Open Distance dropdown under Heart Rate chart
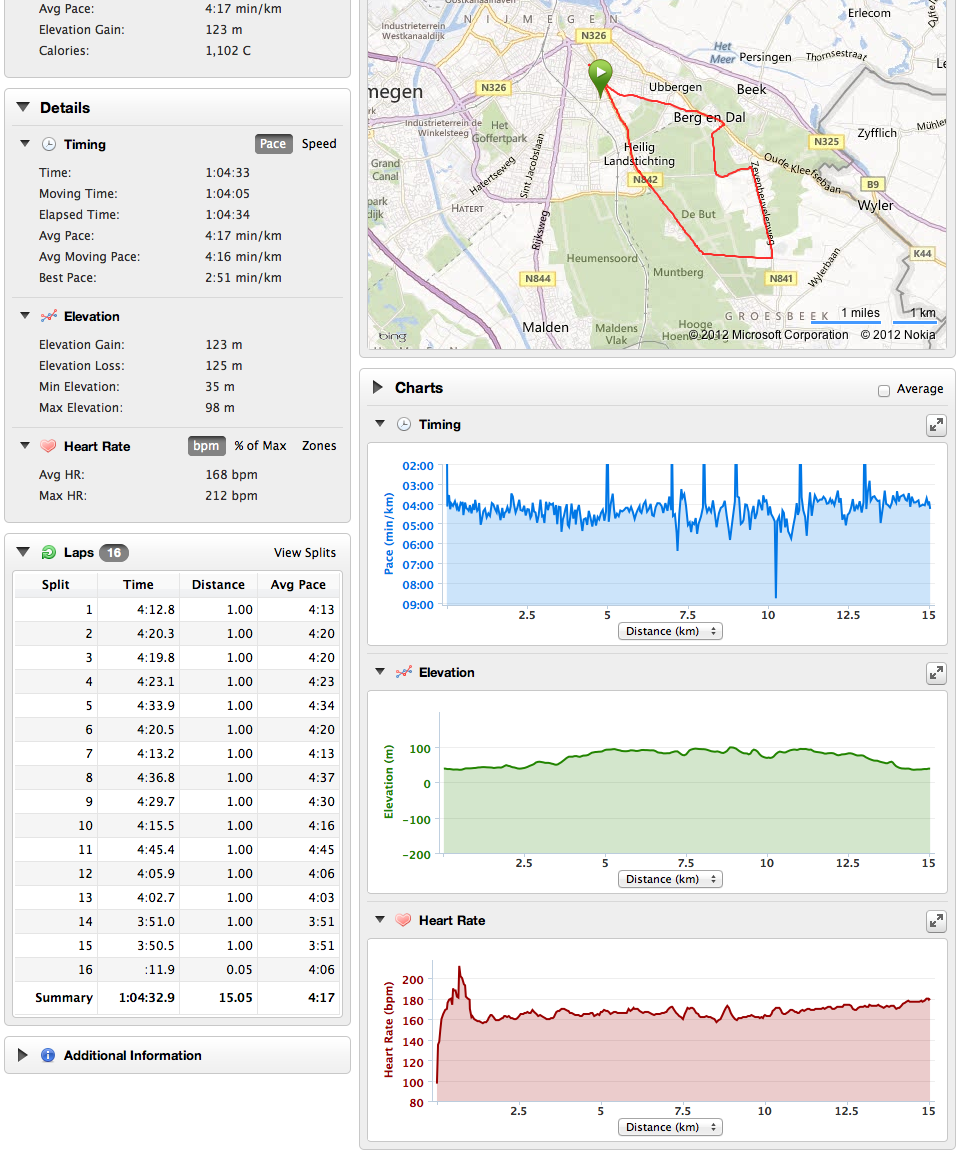This screenshot has width=959, height=1152. [x=670, y=1127]
